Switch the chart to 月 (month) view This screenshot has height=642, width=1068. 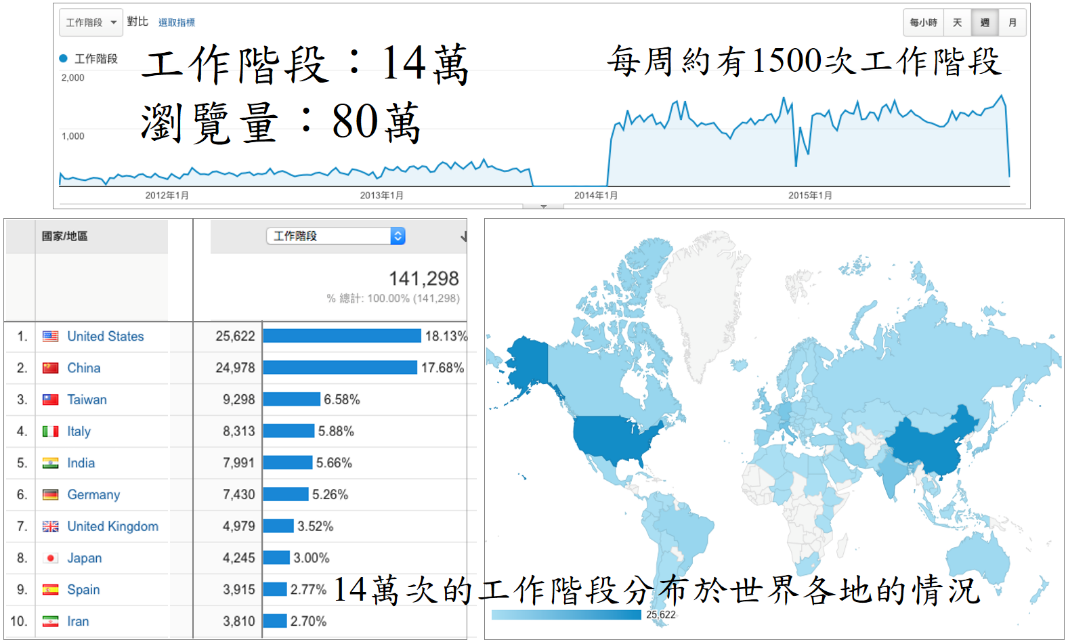[x=1012, y=22]
